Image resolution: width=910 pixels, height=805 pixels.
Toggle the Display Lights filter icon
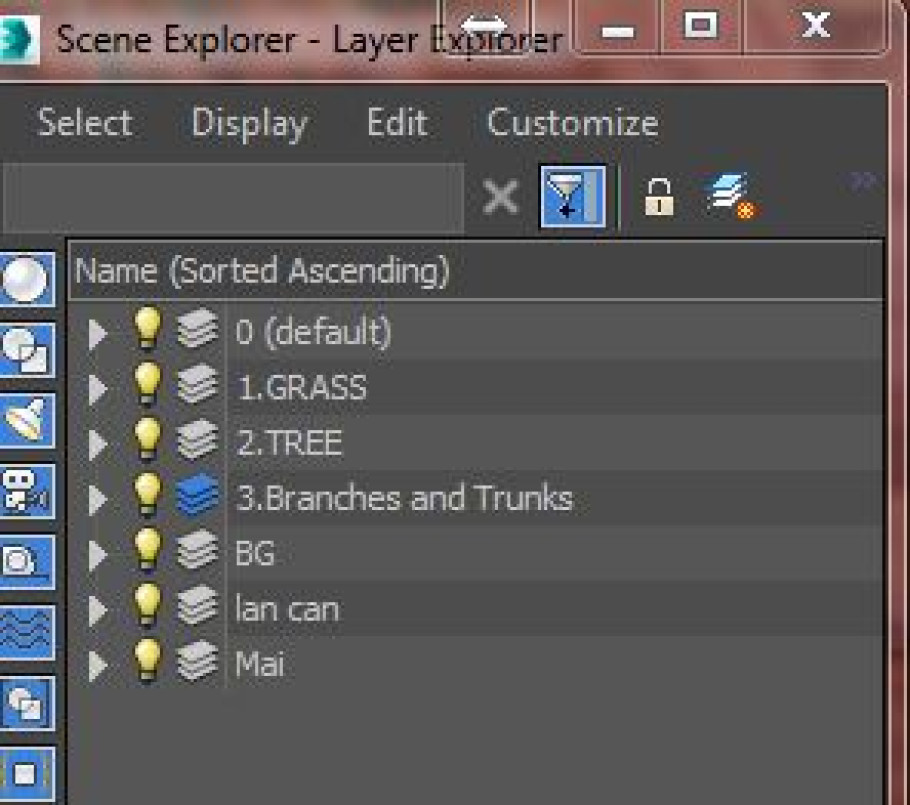click(24, 421)
